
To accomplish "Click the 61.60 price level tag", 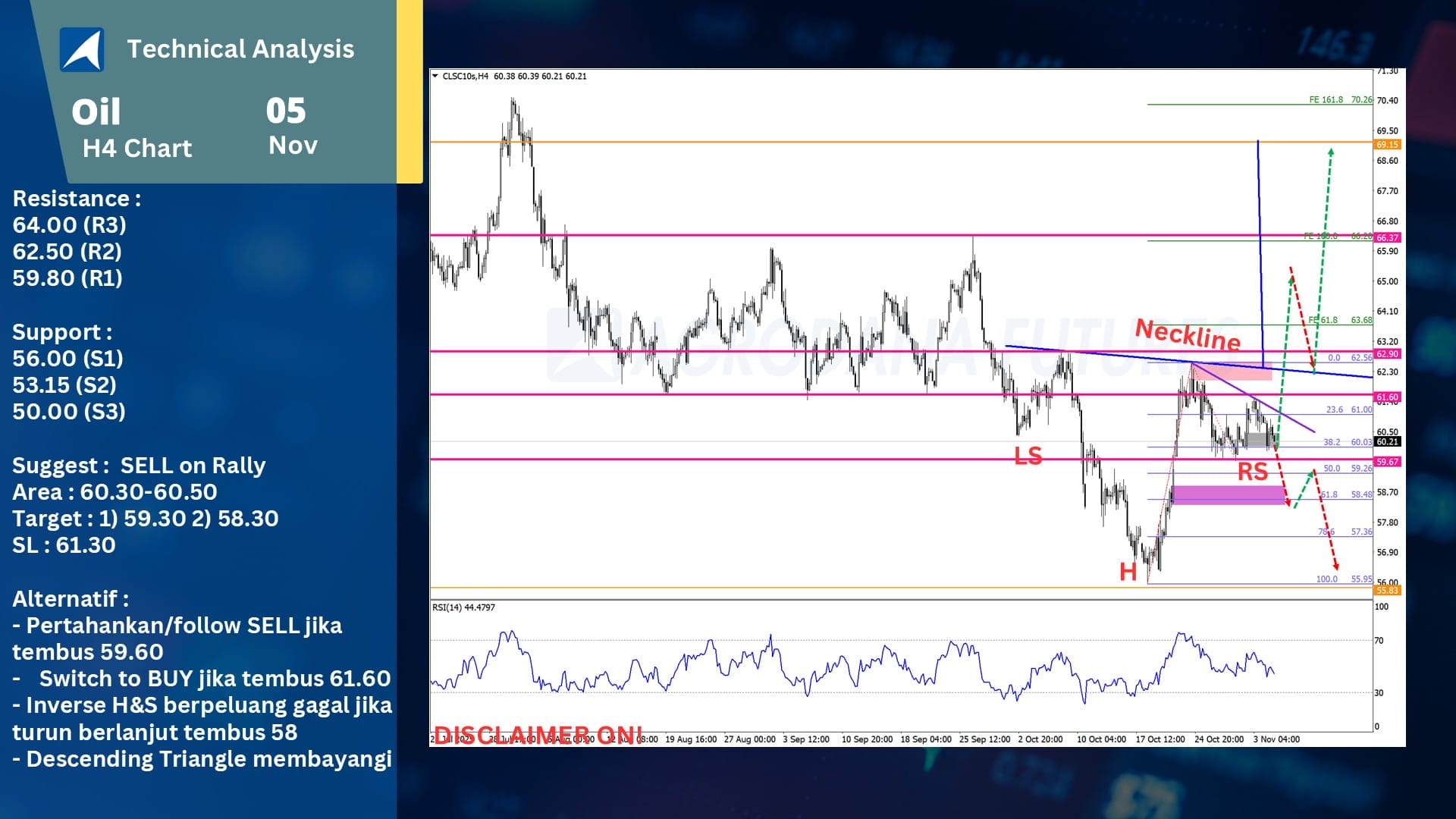I will tap(1387, 397).
